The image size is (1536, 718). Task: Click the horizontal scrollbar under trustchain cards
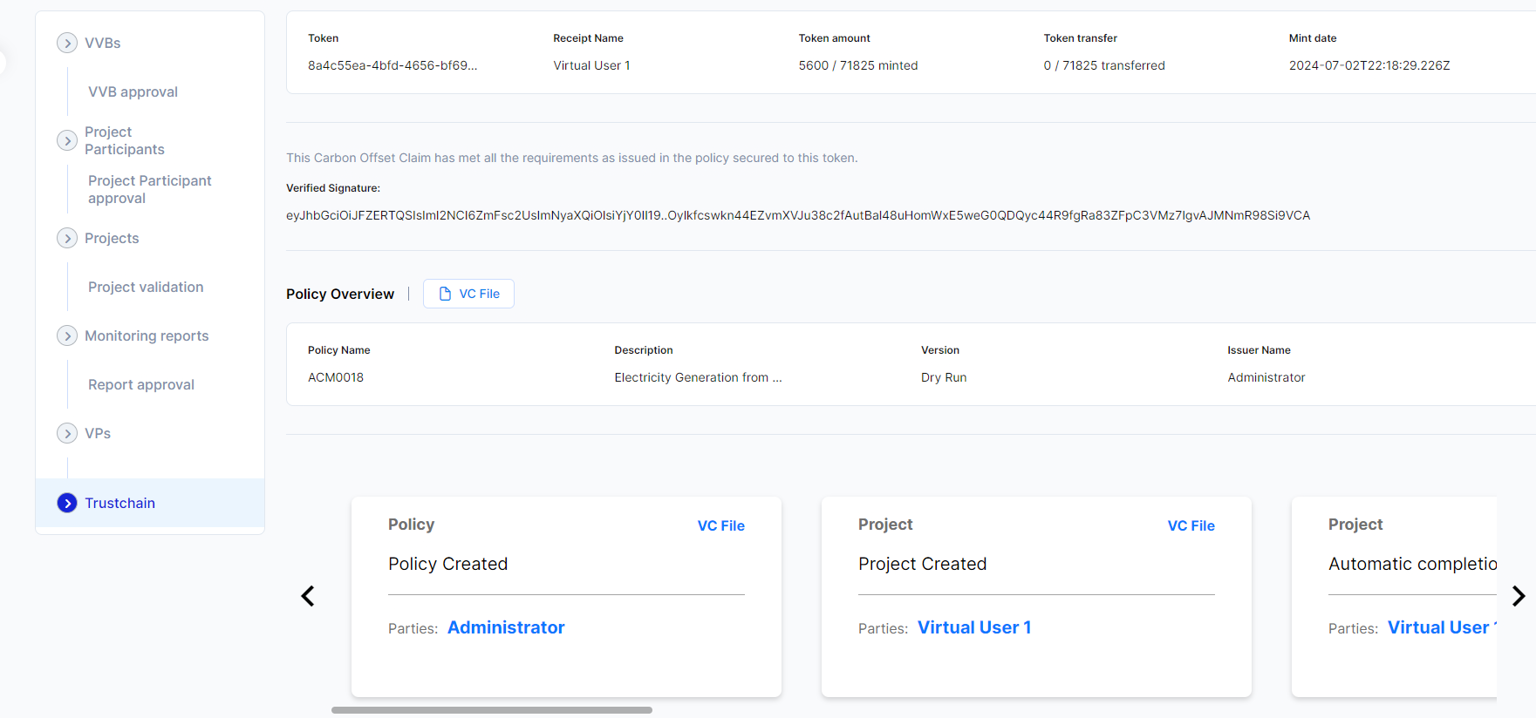(x=491, y=710)
